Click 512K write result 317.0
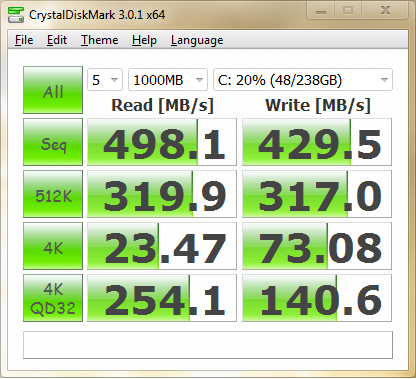416x379 pixels. coord(317,194)
